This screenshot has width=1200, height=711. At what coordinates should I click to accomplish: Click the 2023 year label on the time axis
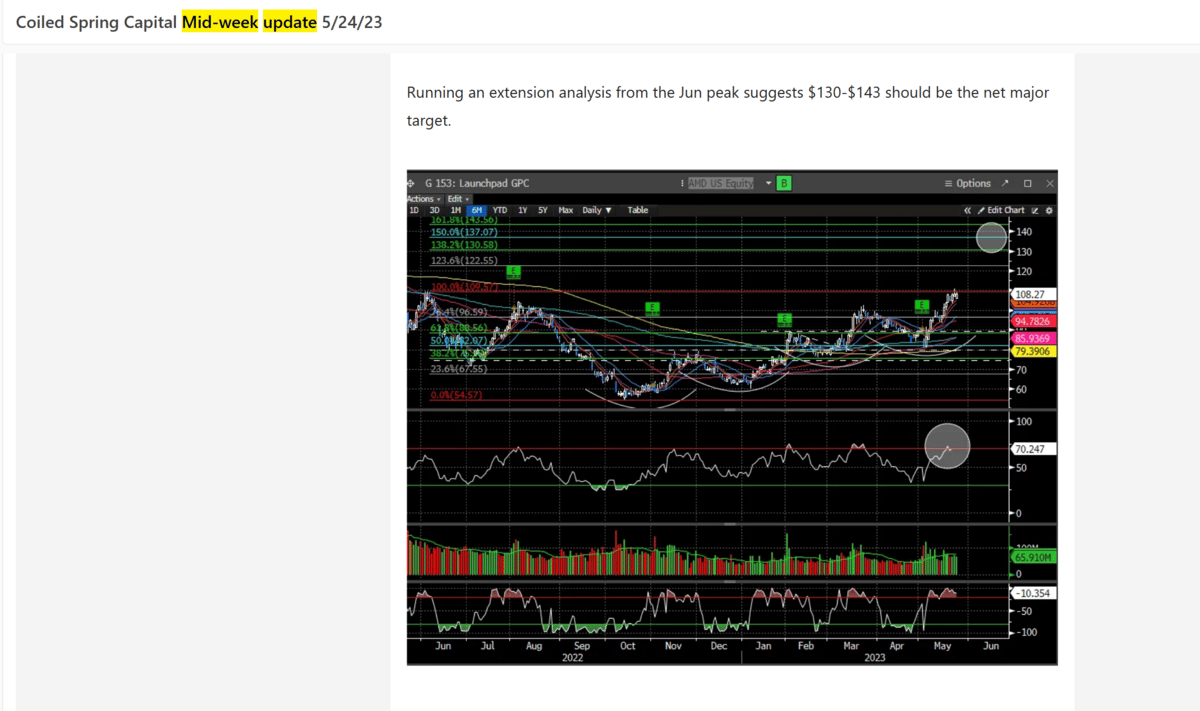pyautogui.click(x=874, y=658)
